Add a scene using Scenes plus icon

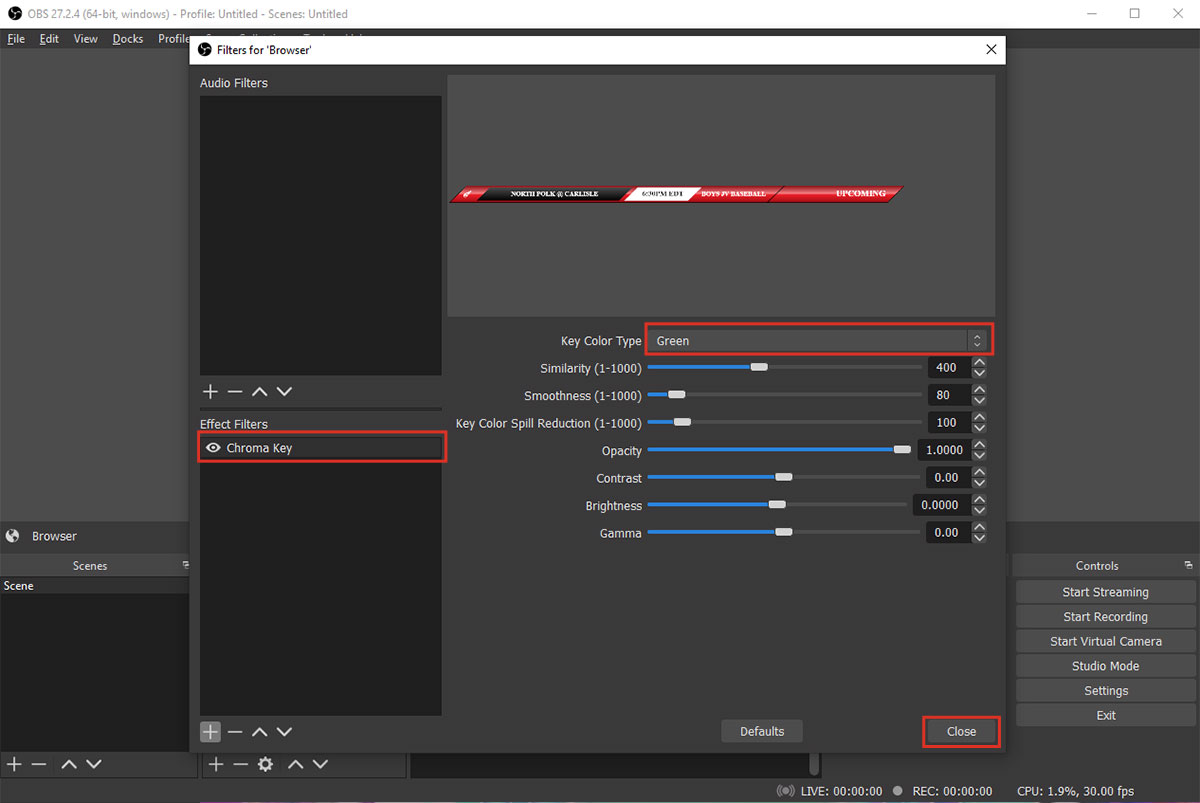[14, 764]
